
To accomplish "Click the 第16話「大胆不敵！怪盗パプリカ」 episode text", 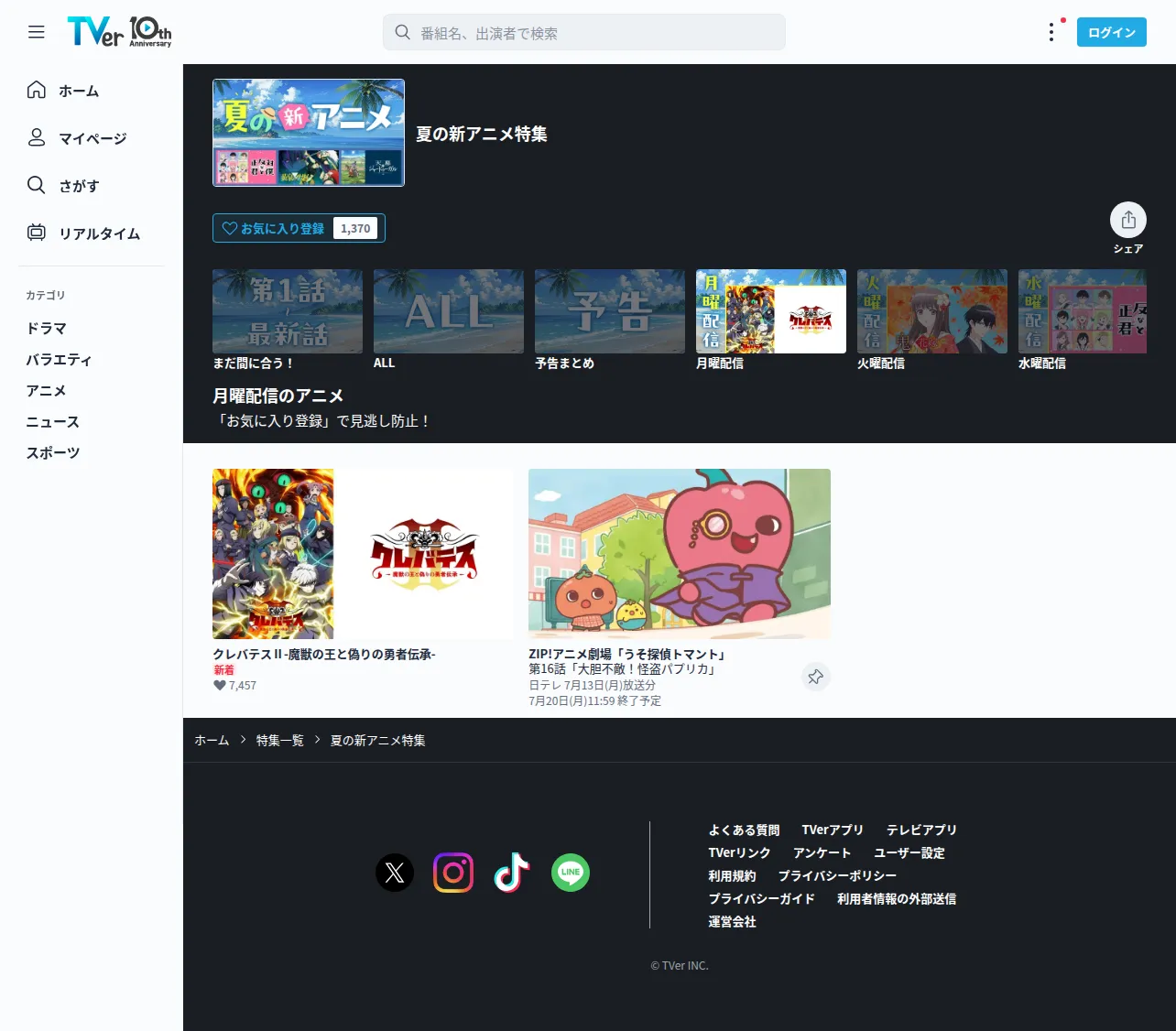I will tap(623, 668).
